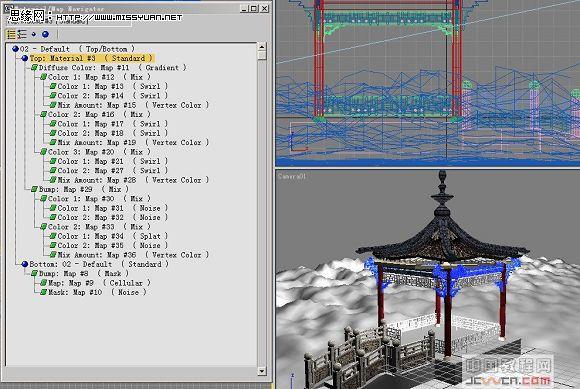This screenshot has width=580, height=389.
Task: Select Mask: Map #10 (Noise)
Action: 97,292
